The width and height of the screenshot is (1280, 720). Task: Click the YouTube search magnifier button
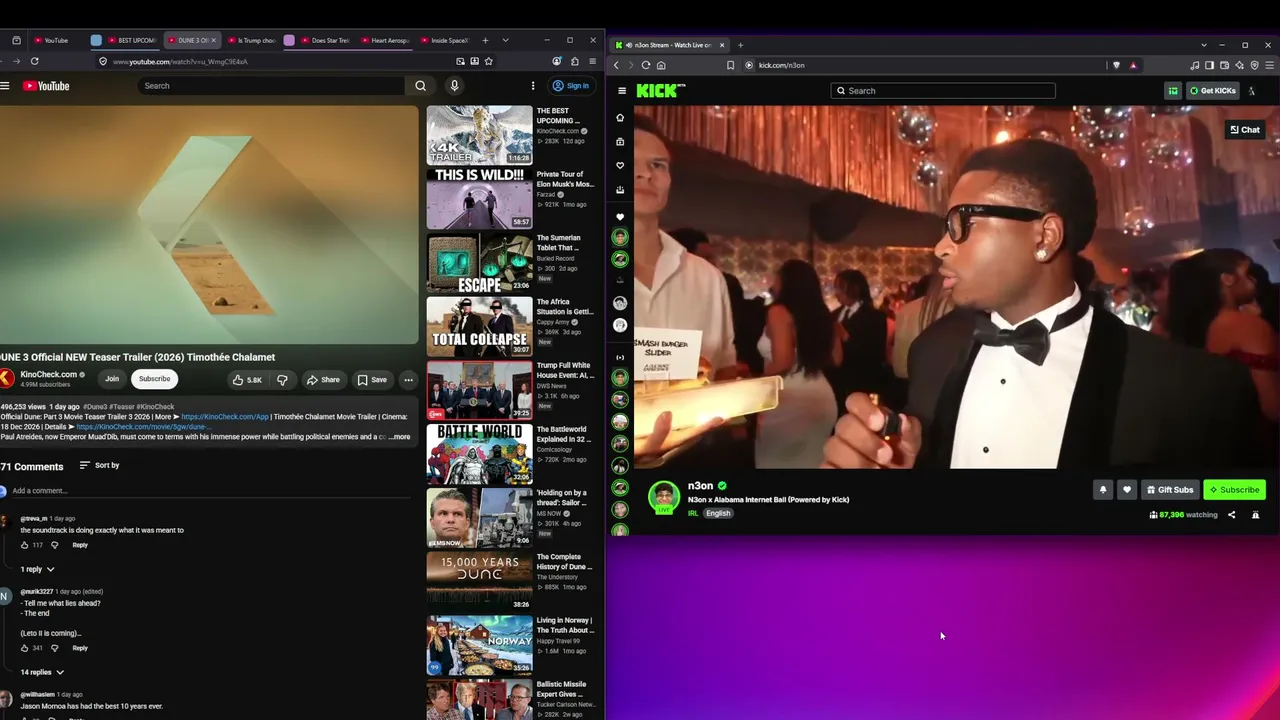click(420, 86)
